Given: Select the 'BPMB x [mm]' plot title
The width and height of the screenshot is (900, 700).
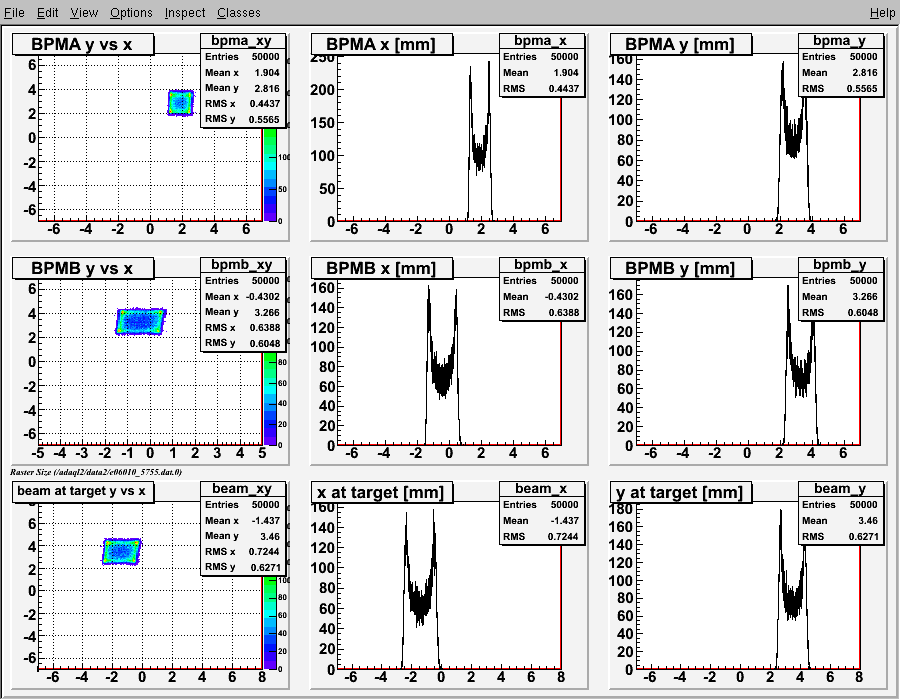Looking at the screenshot, I should pos(382,269).
